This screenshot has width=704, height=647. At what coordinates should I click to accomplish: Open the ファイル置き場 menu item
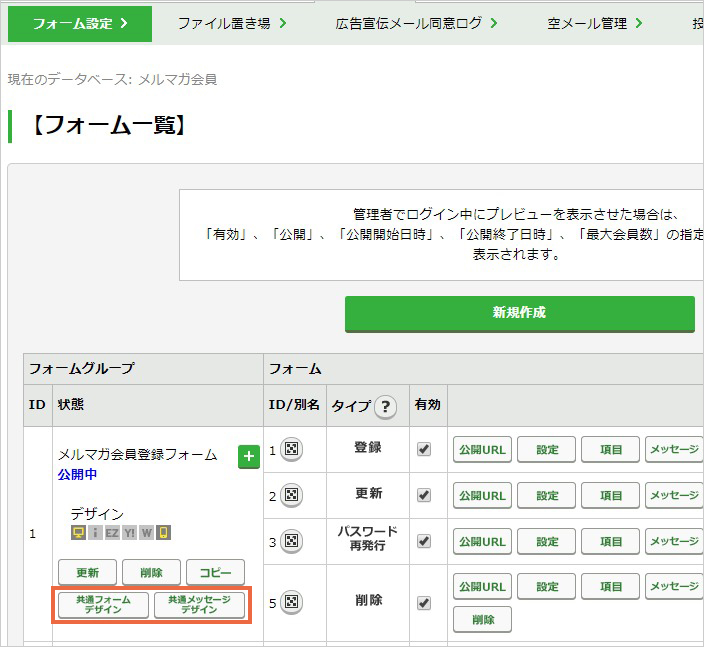click(x=232, y=23)
